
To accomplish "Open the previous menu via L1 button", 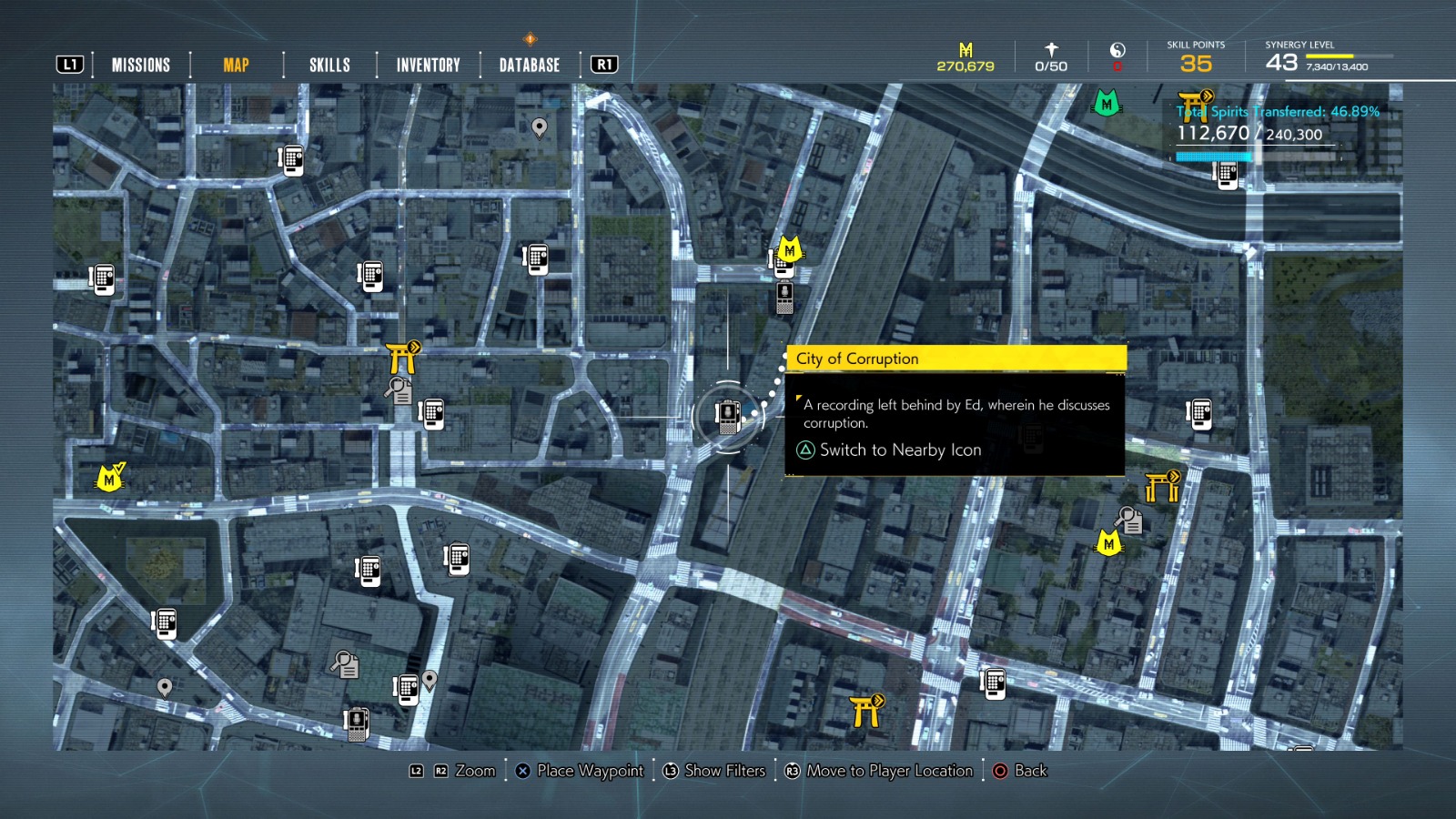I will (x=71, y=64).
